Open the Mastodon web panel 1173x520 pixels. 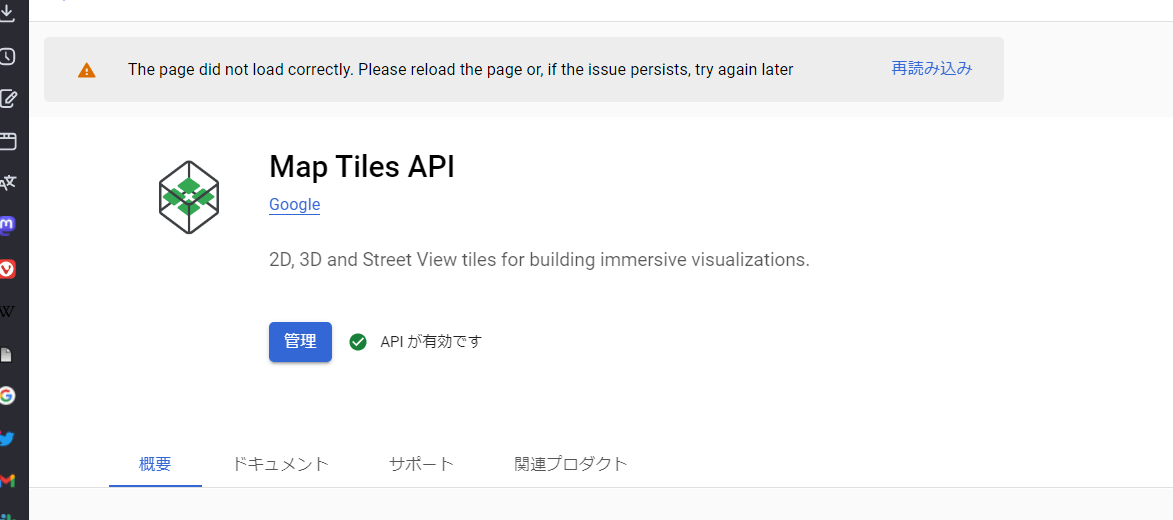point(7,225)
